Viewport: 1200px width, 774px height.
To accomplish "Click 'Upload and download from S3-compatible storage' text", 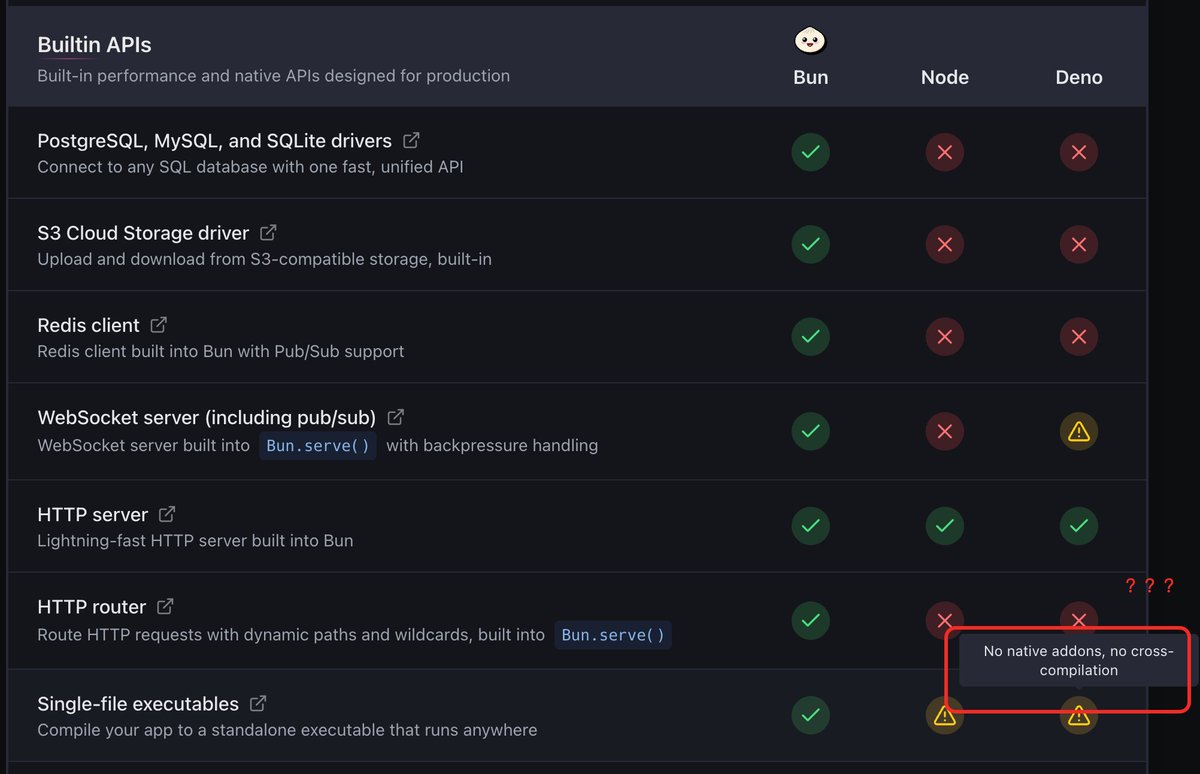I will coord(264,259).
